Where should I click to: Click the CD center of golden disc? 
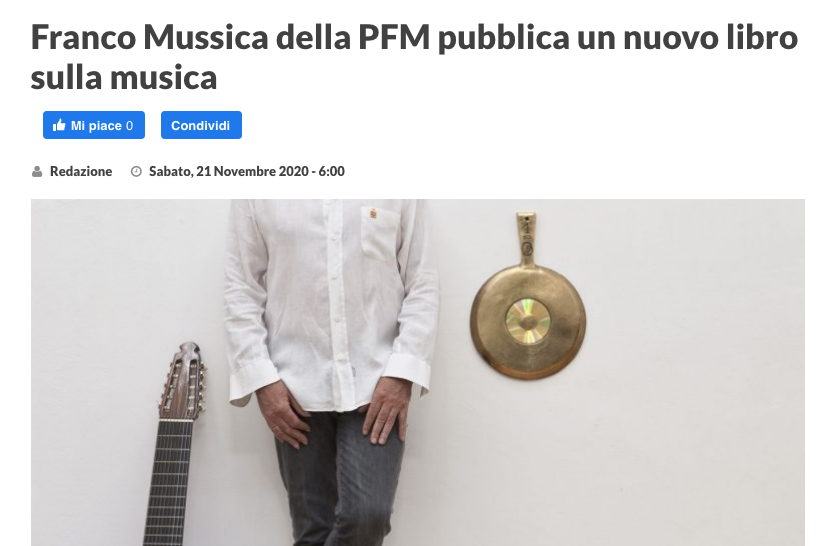click(528, 321)
